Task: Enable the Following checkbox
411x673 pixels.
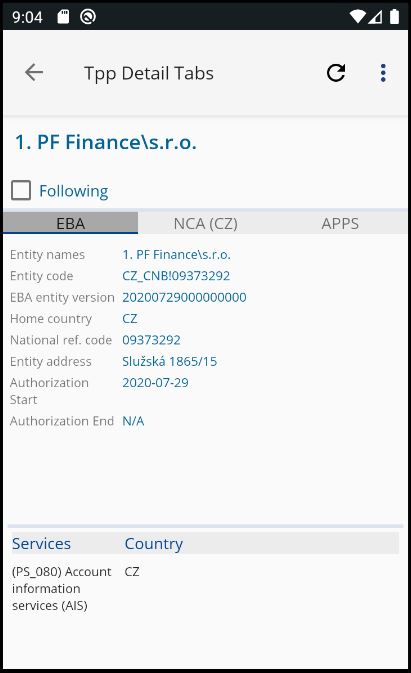Action: [21, 190]
